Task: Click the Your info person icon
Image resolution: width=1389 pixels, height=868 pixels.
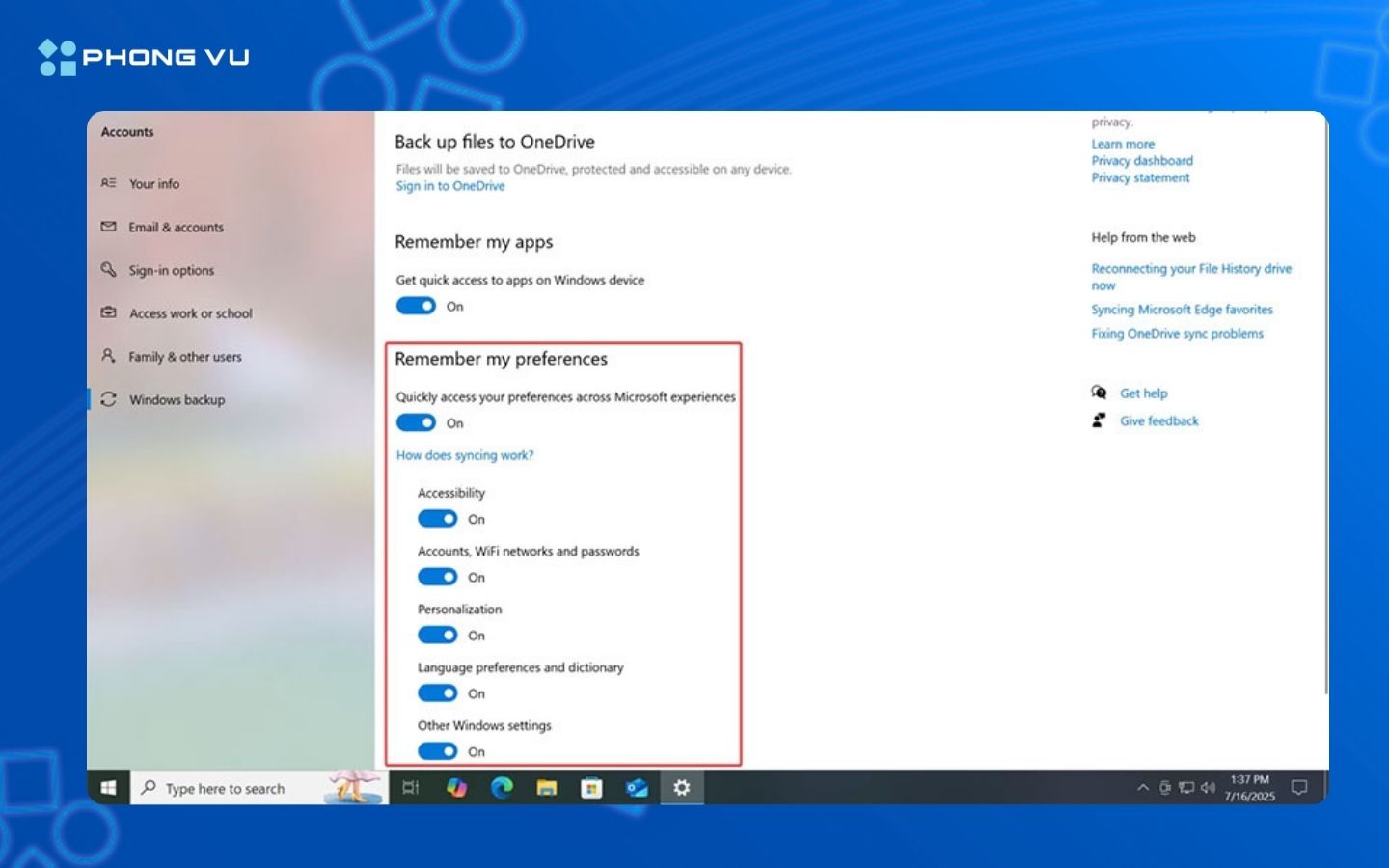Action: click(109, 183)
